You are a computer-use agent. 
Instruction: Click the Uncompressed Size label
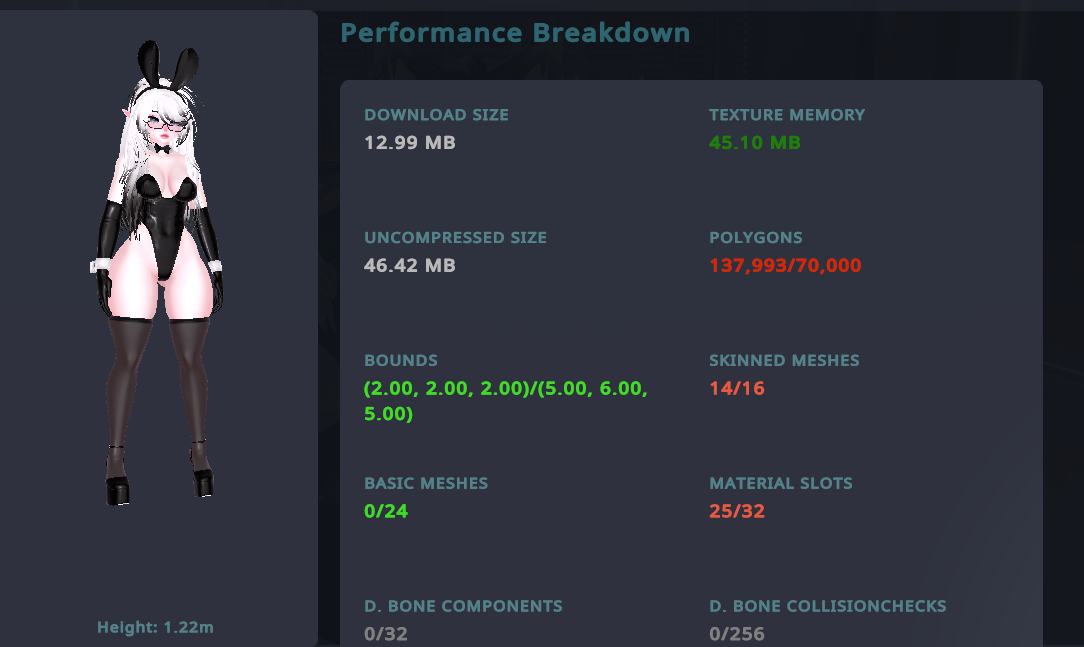[x=455, y=238]
